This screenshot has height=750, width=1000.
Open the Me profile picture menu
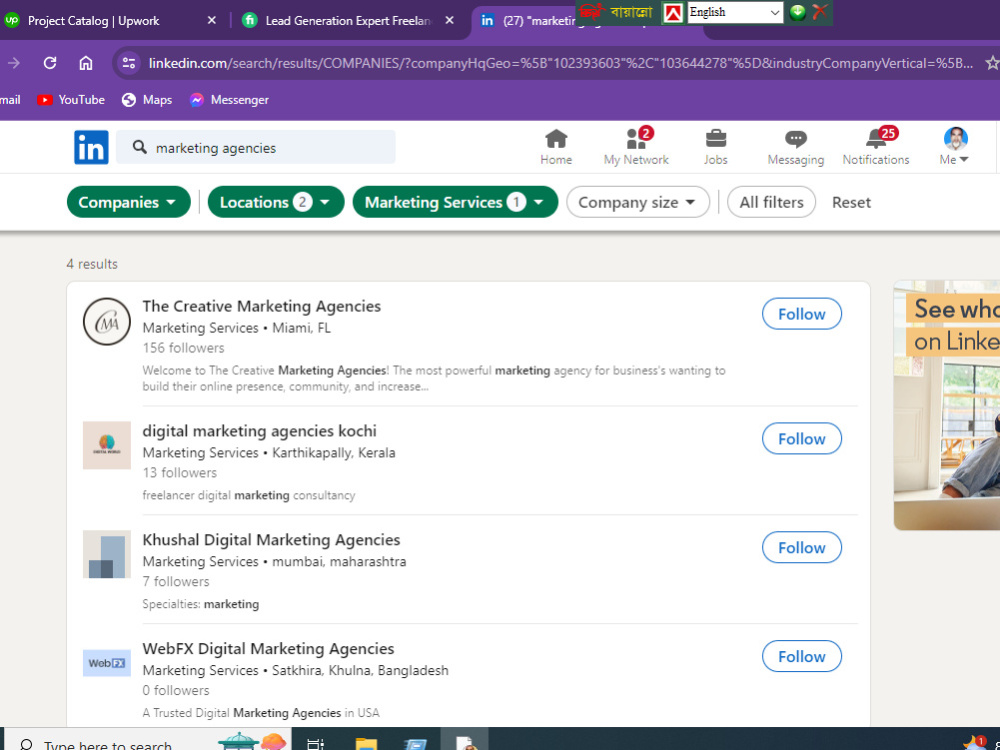tap(955, 147)
